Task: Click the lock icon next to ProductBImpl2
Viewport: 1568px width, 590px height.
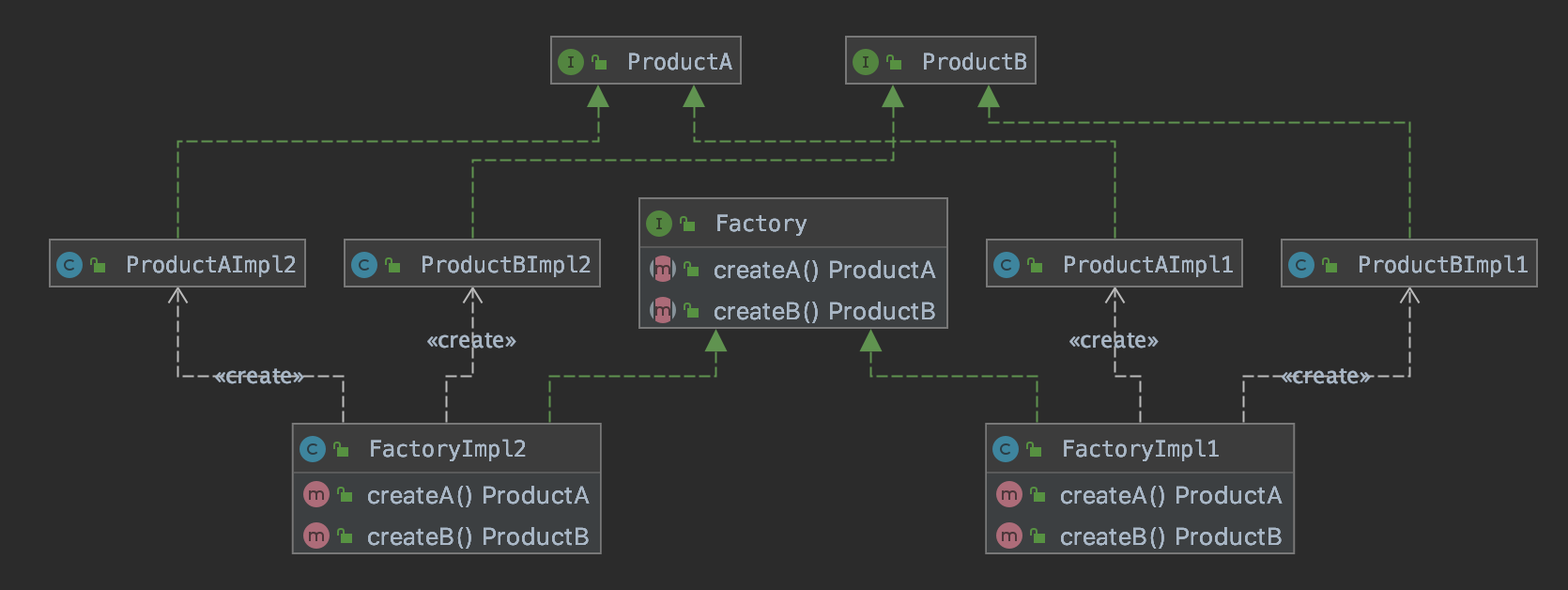Action: 392,265
